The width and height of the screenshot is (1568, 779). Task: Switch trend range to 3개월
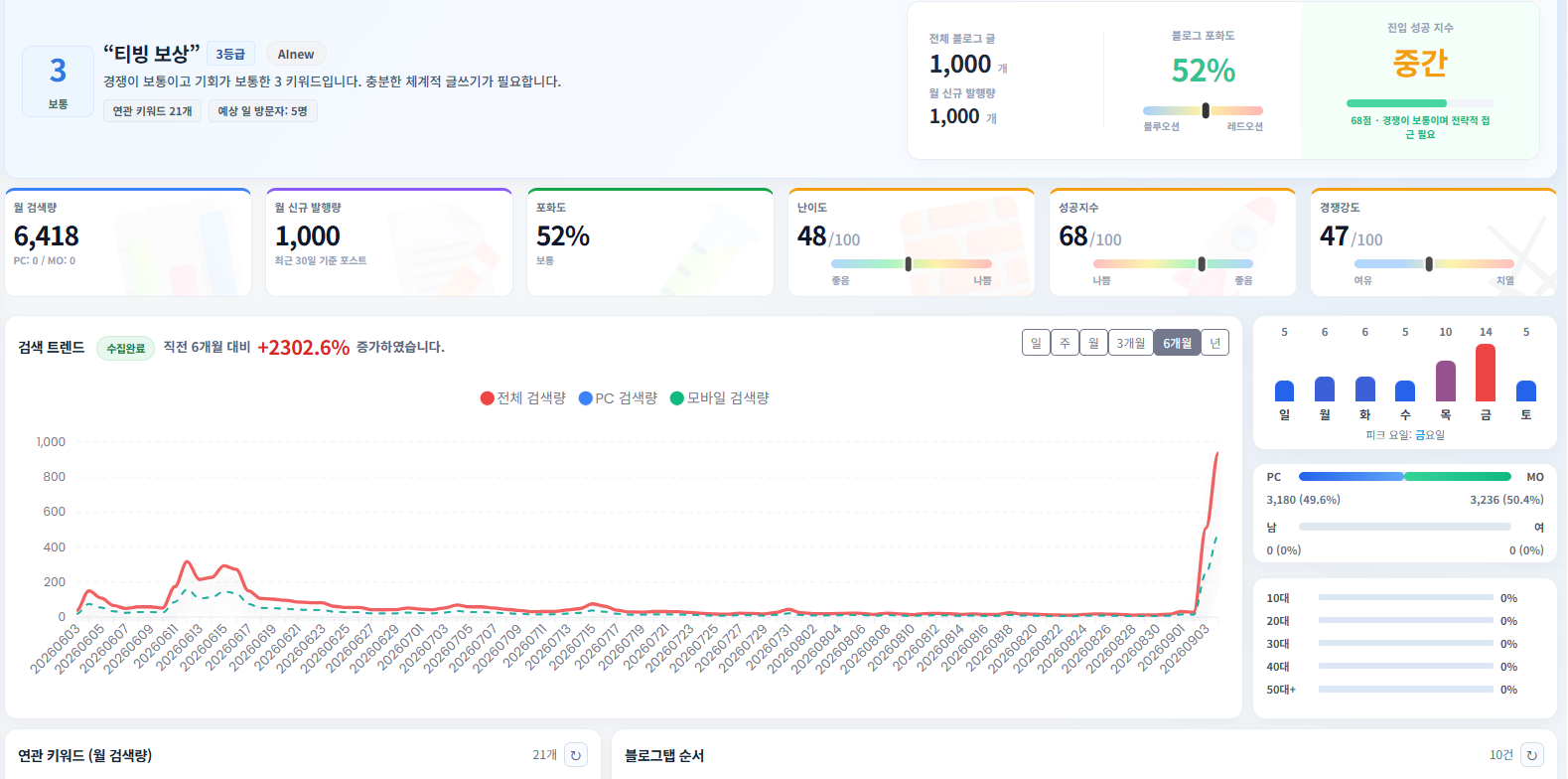tap(1130, 343)
